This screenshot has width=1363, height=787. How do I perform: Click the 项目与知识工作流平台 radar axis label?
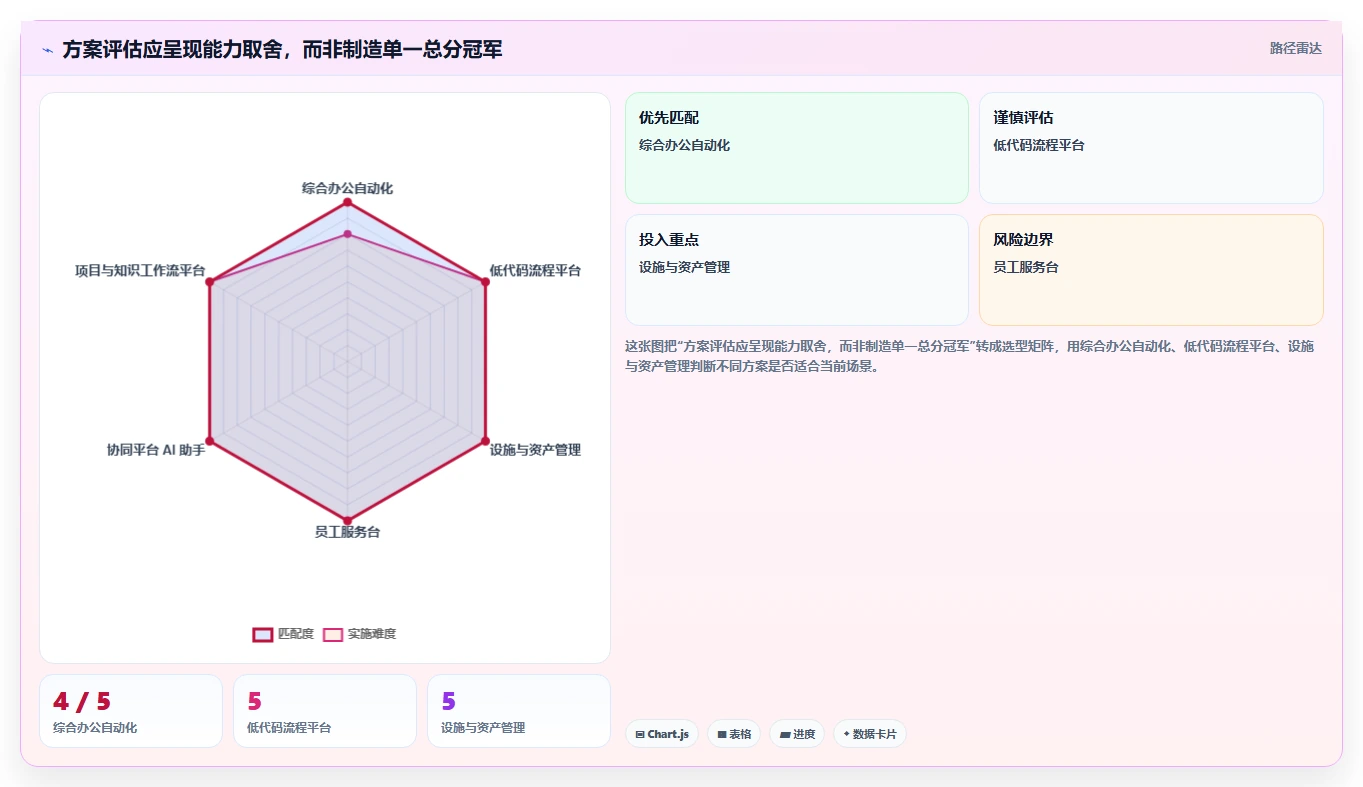(140, 271)
